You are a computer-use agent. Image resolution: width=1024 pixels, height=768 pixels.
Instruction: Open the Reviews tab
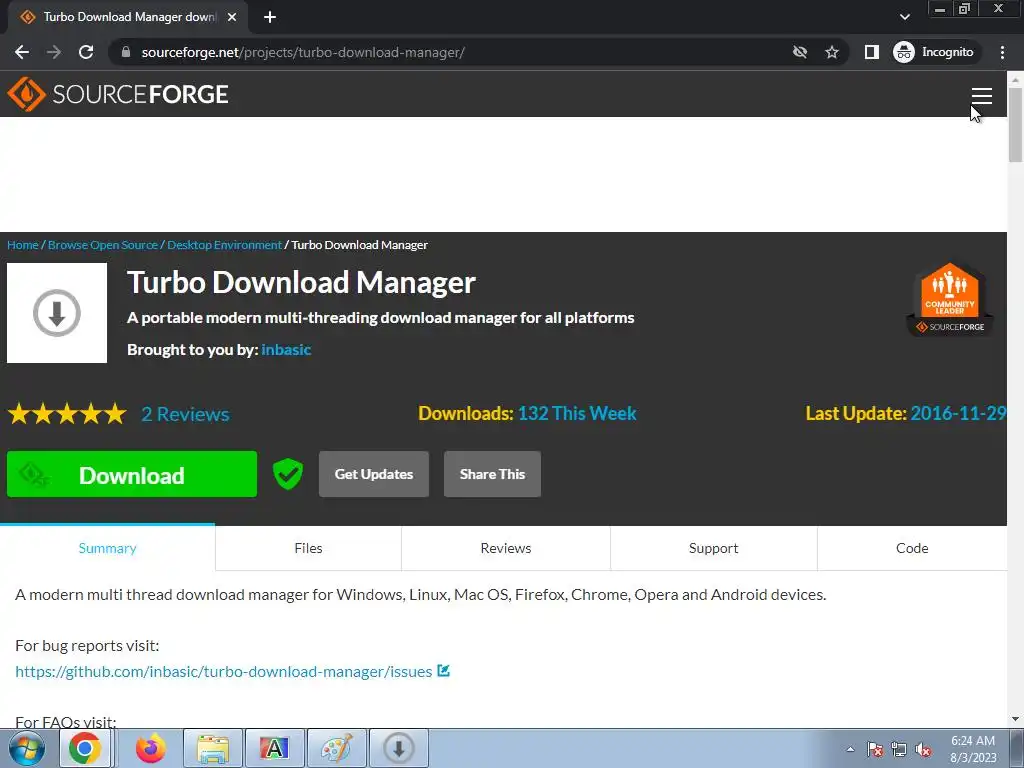[x=505, y=548]
